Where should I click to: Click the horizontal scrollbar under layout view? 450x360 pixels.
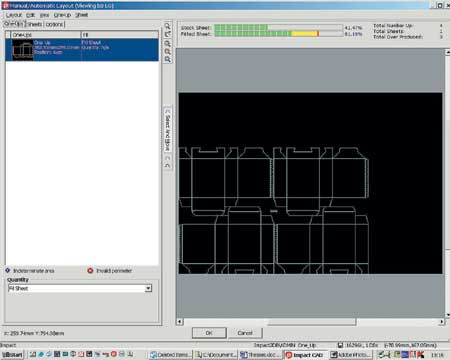[312, 322]
